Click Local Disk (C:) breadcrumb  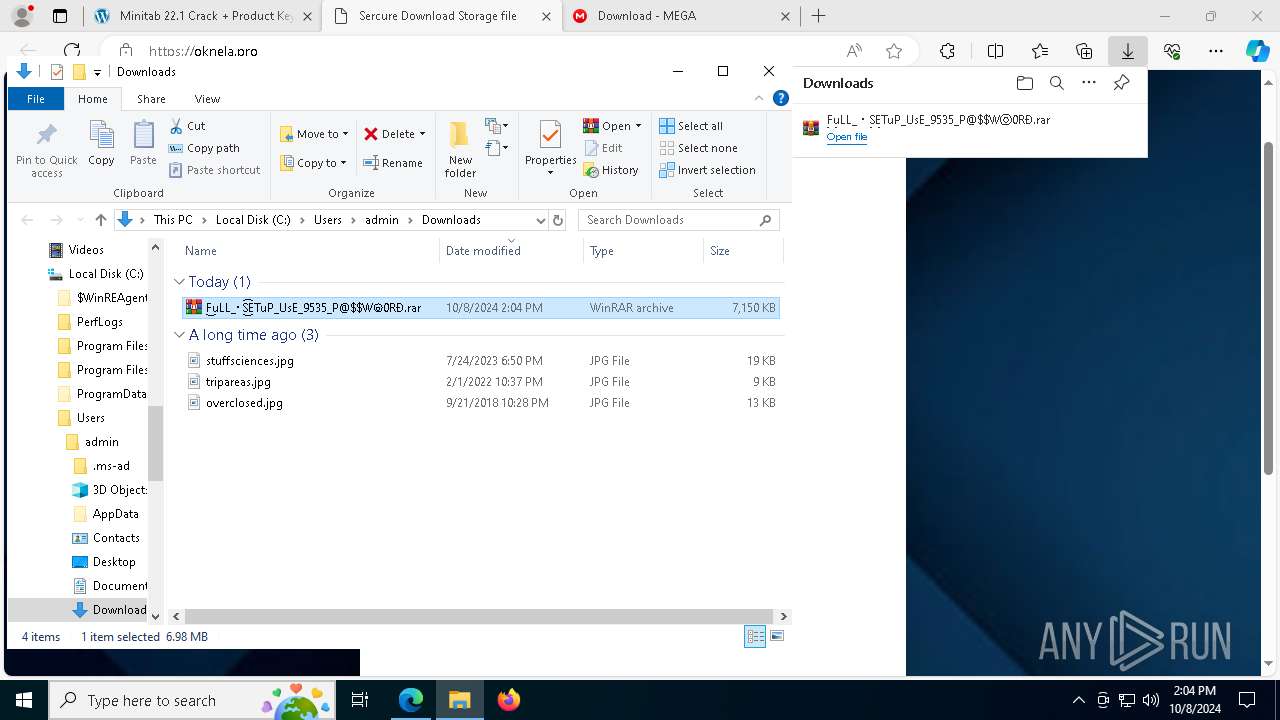pyautogui.click(x=253, y=220)
